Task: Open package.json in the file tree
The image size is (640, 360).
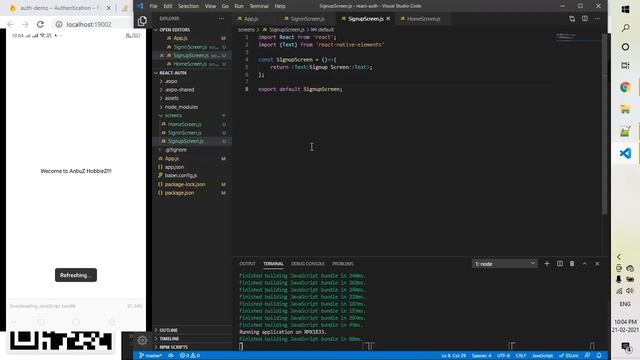Action: (x=179, y=193)
